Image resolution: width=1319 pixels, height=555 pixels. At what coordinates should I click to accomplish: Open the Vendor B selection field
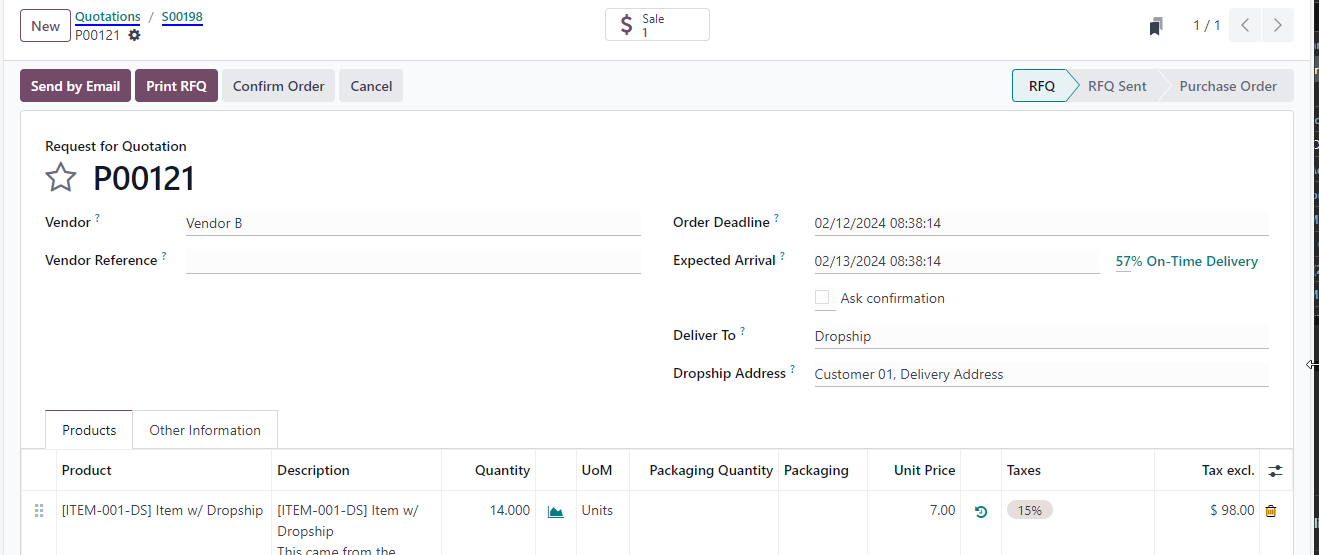pos(413,223)
